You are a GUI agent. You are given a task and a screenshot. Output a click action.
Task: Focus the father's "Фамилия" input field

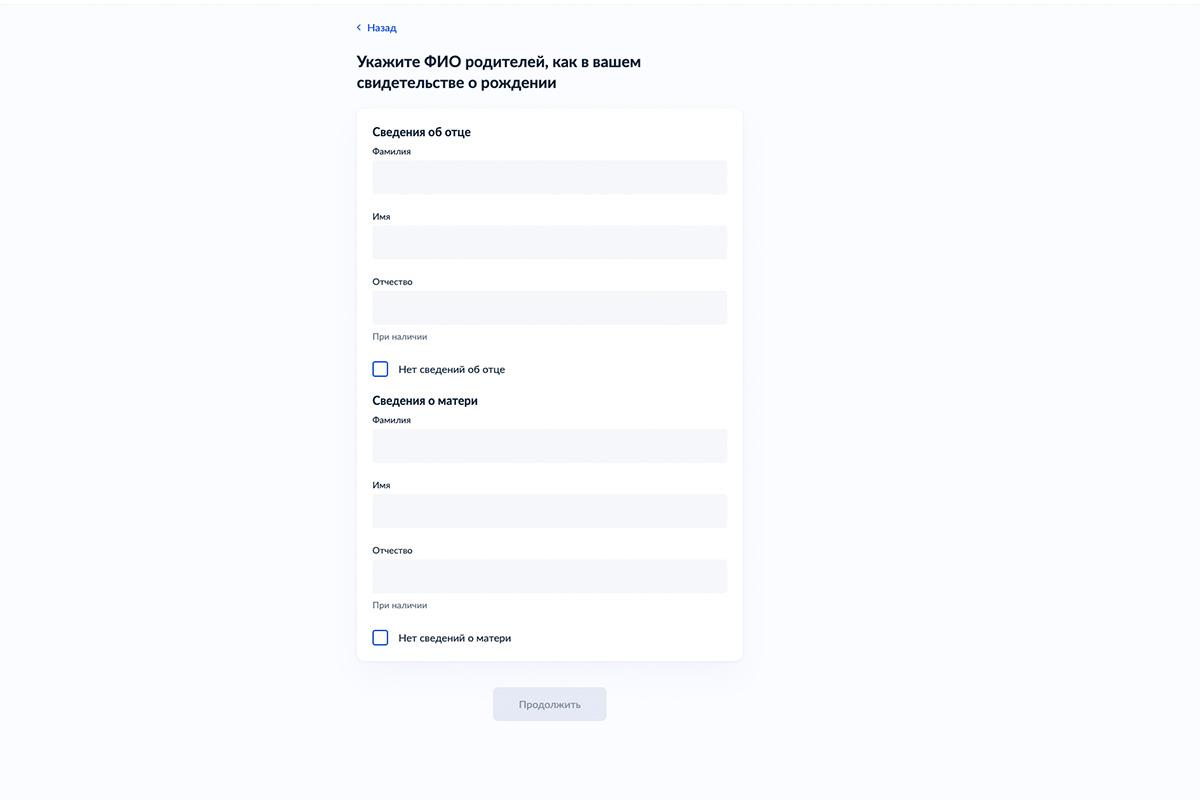(549, 177)
